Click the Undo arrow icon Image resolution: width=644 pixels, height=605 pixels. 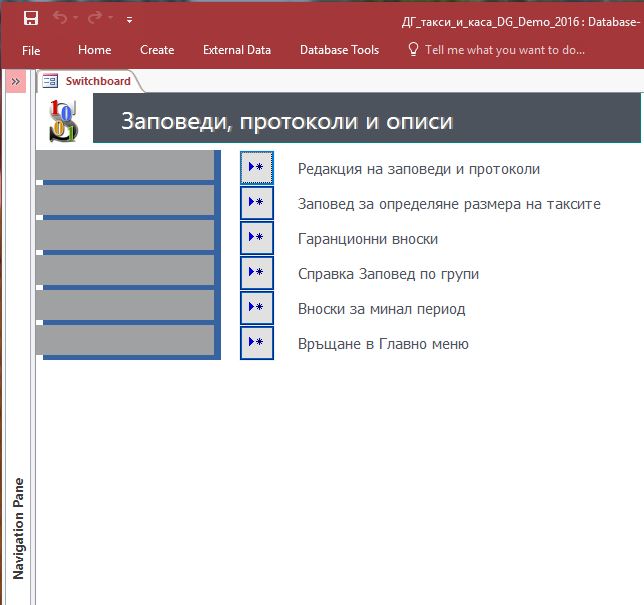coord(61,18)
